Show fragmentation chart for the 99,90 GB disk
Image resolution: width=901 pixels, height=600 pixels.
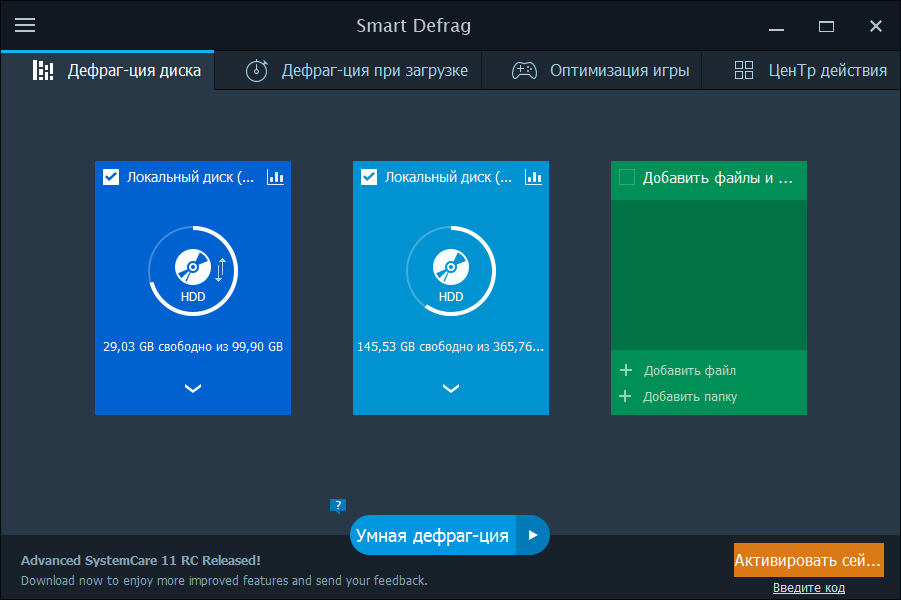click(x=275, y=177)
